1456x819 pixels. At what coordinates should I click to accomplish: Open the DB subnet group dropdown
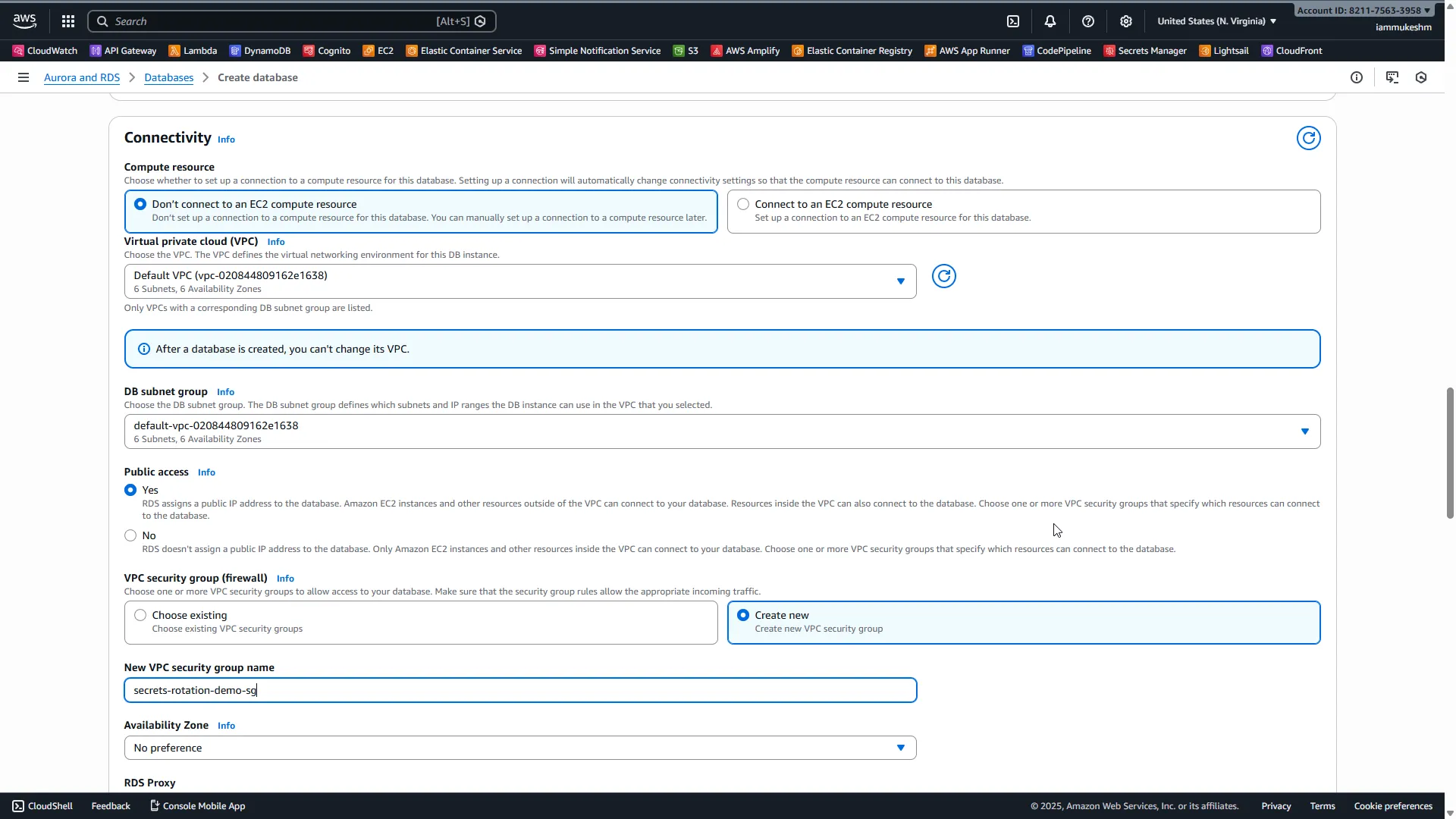tap(1304, 431)
